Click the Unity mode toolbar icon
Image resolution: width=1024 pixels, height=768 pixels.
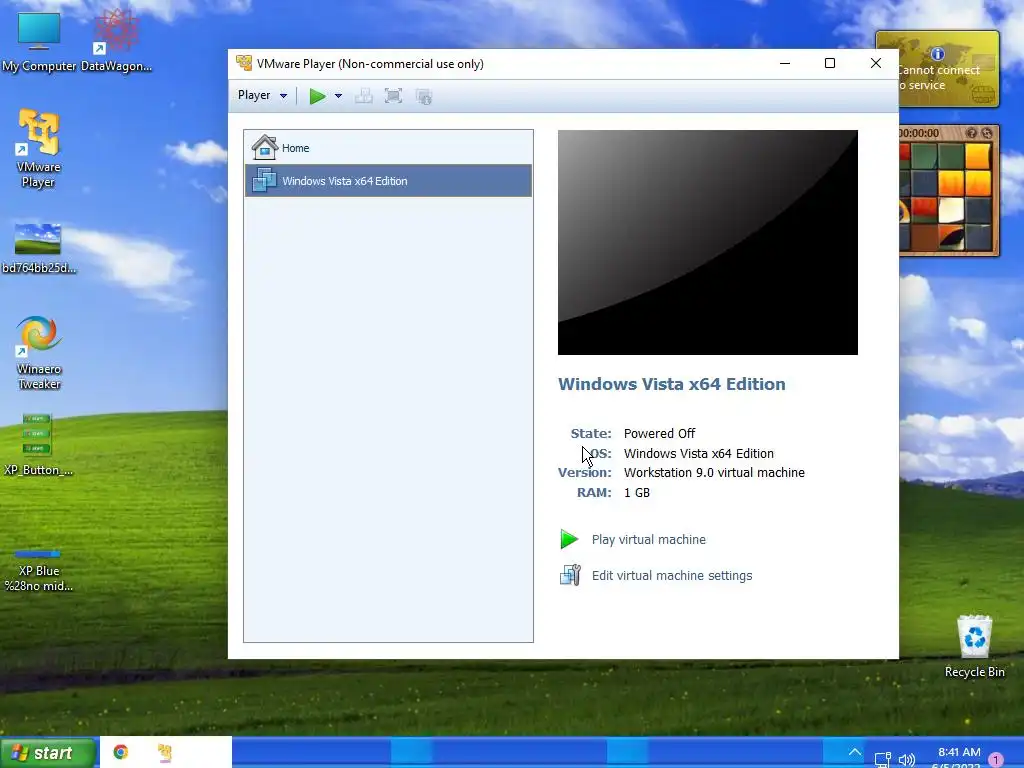coord(424,97)
